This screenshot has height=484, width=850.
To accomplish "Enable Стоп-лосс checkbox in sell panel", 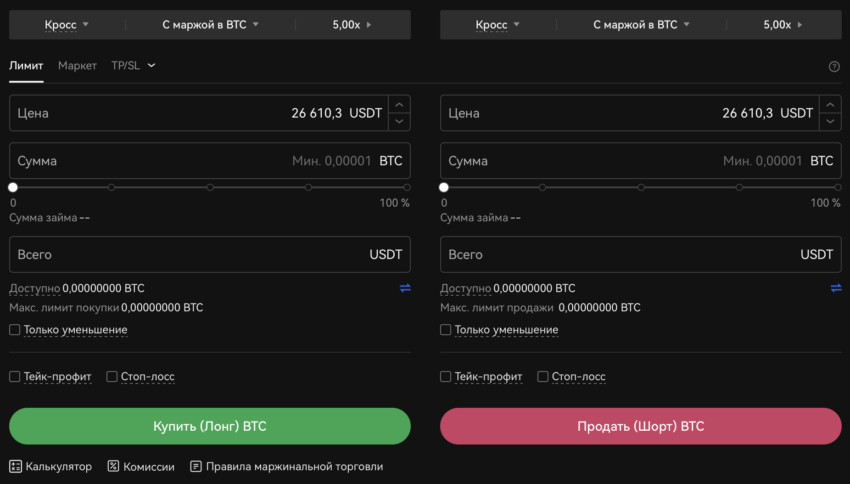I will (543, 376).
